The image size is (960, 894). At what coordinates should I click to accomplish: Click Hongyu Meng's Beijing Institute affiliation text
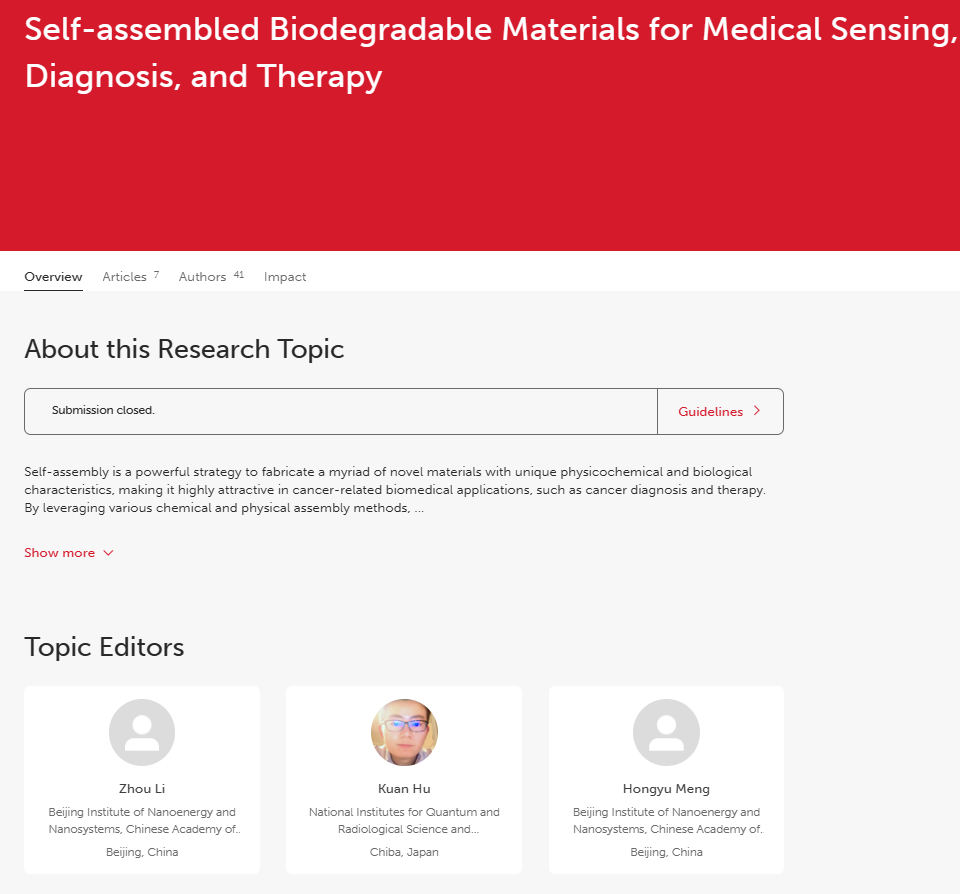coord(666,820)
